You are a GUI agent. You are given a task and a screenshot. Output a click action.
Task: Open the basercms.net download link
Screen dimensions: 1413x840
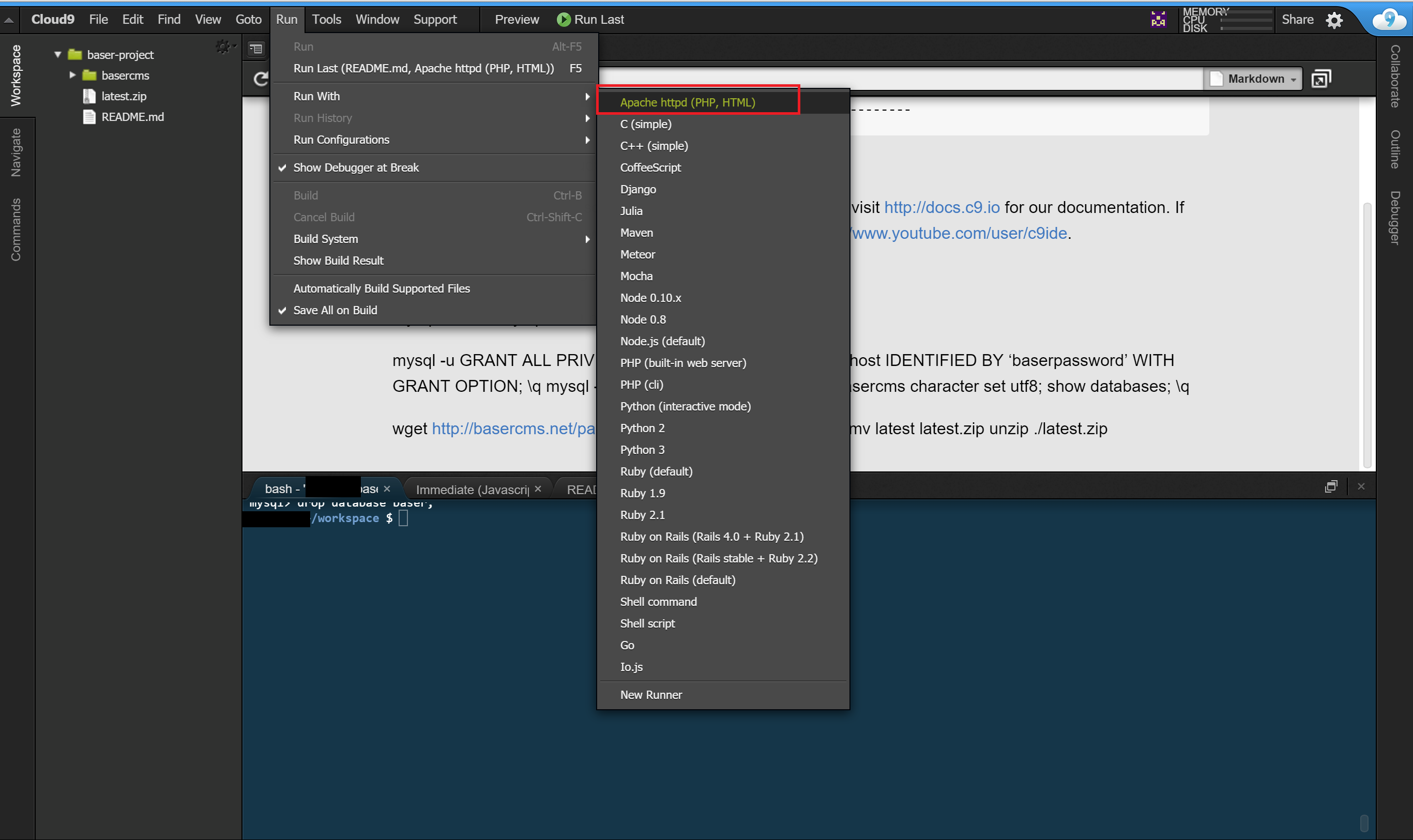(x=513, y=429)
